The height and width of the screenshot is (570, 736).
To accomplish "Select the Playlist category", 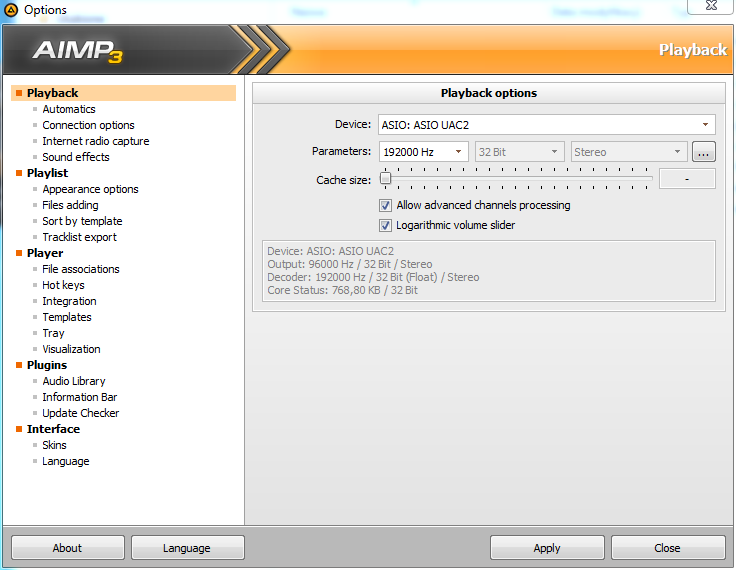I will (47, 173).
